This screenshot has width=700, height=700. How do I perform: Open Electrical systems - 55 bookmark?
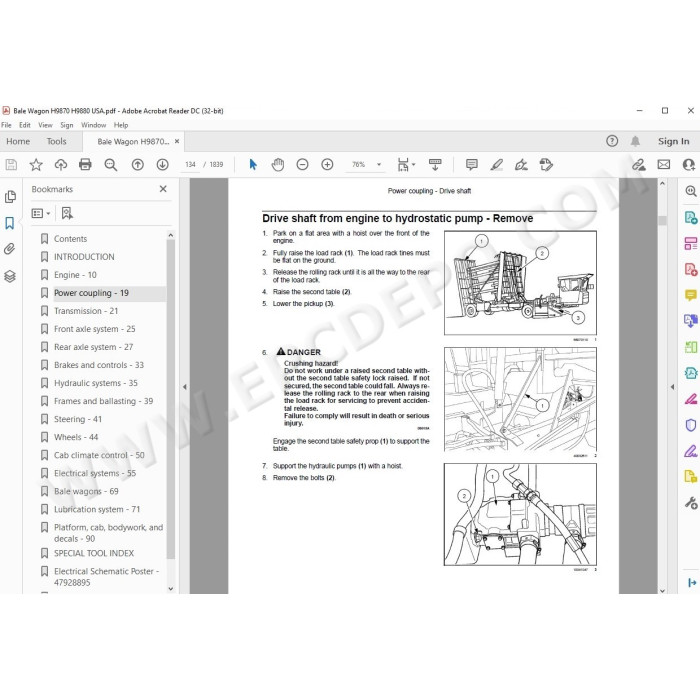95,473
